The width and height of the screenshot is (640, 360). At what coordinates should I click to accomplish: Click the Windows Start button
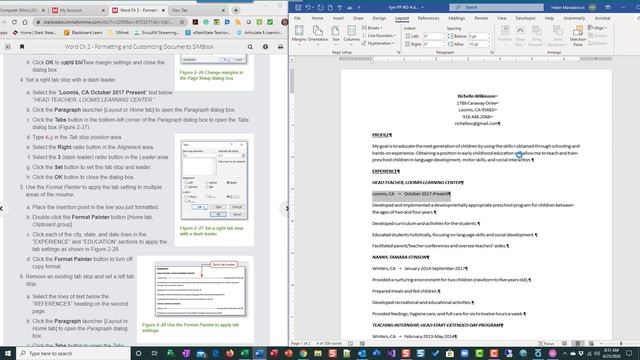pyautogui.click(x=8, y=353)
